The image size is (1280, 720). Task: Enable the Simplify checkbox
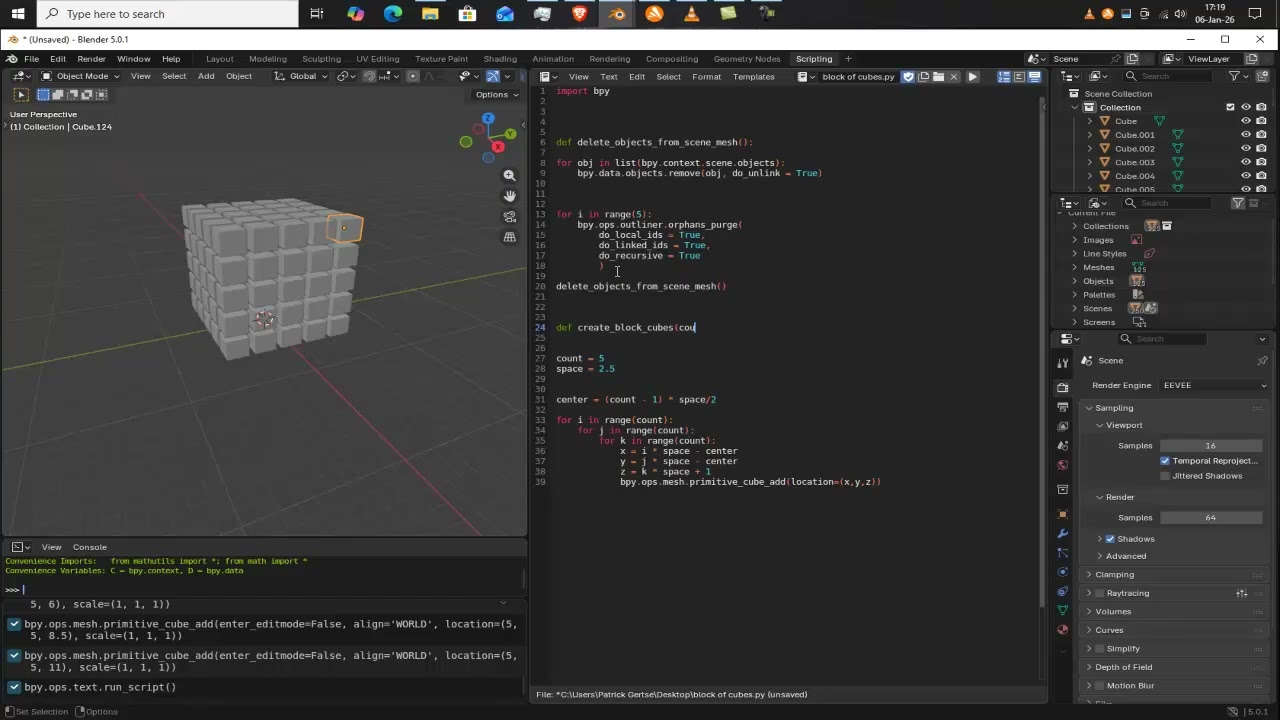coord(1100,649)
